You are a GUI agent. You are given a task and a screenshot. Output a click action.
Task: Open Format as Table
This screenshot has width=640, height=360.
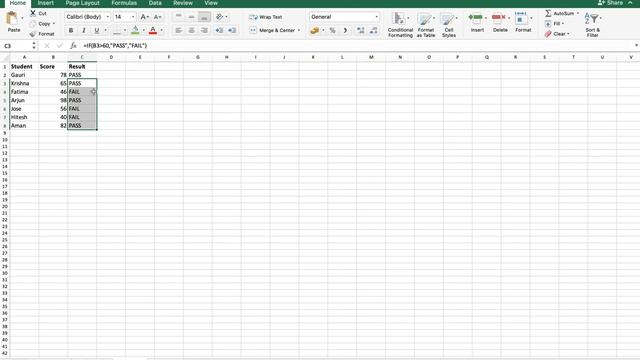(x=426, y=24)
